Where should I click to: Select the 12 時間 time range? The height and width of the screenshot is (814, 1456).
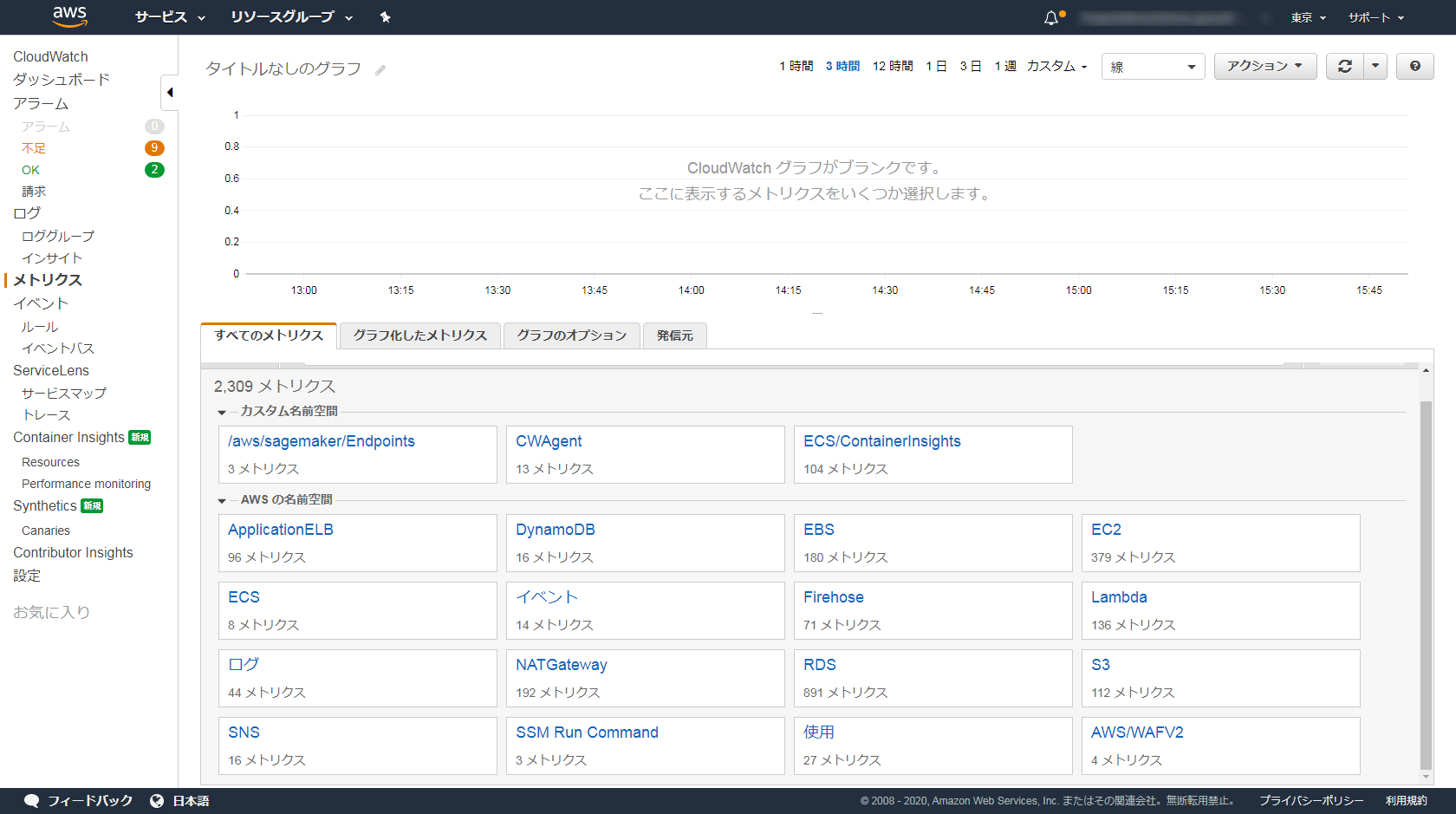point(893,66)
